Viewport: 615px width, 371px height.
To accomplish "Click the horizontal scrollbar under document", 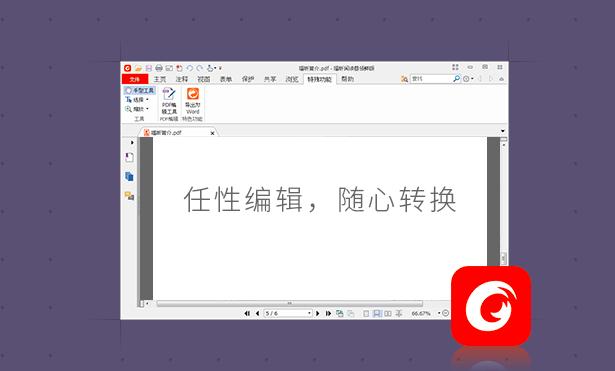I will pos(289,303).
